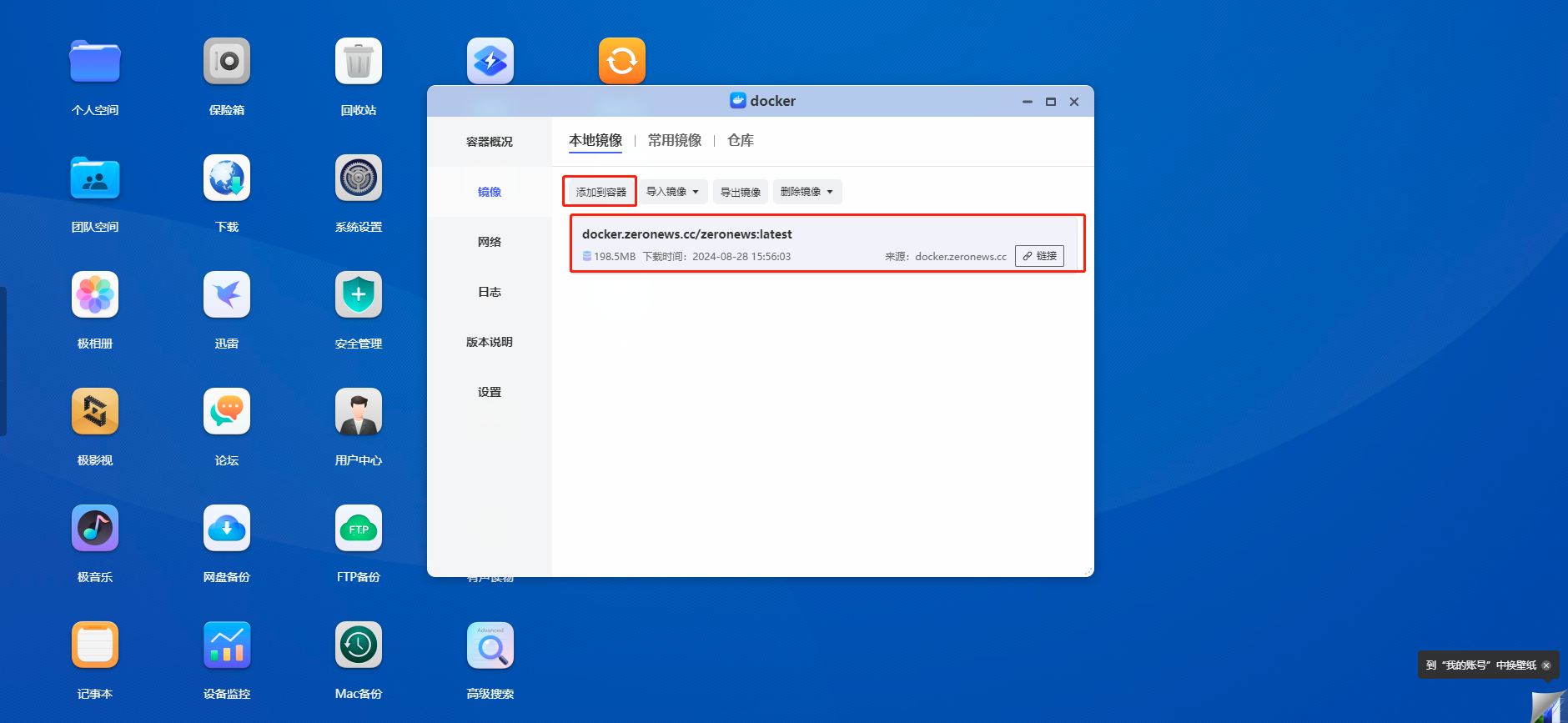Click the 导出镜像 button

tap(741, 192)
